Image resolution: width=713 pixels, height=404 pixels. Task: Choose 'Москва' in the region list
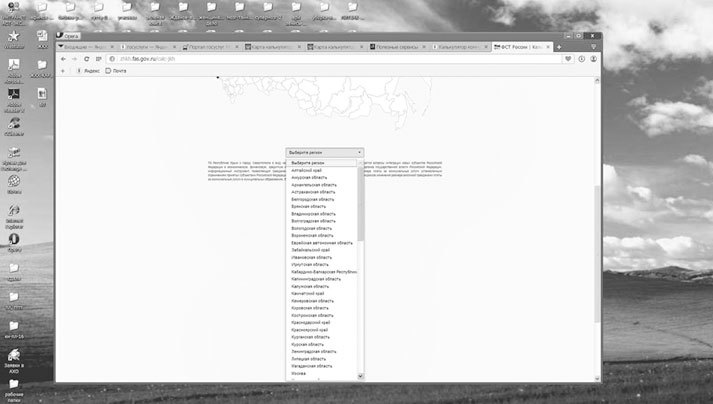click(x=300, y=371)
